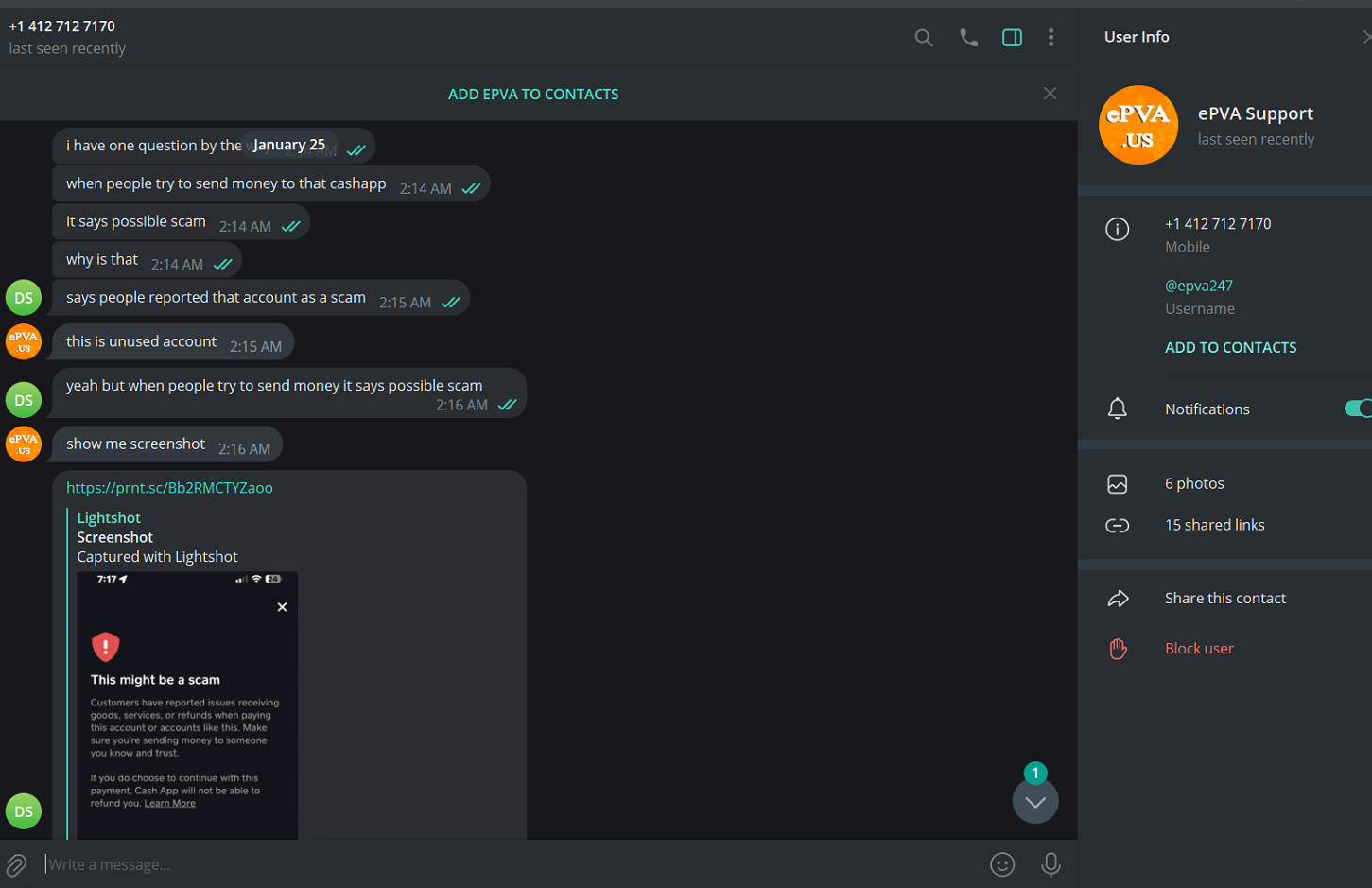The image size is (1372, 888).
Task: Open the emoji picker smiley icon
Action: [x=1002, y=864]
